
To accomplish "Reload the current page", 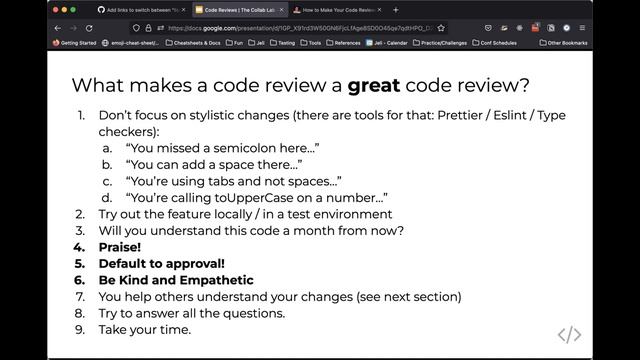I will (x=89, y=28).
